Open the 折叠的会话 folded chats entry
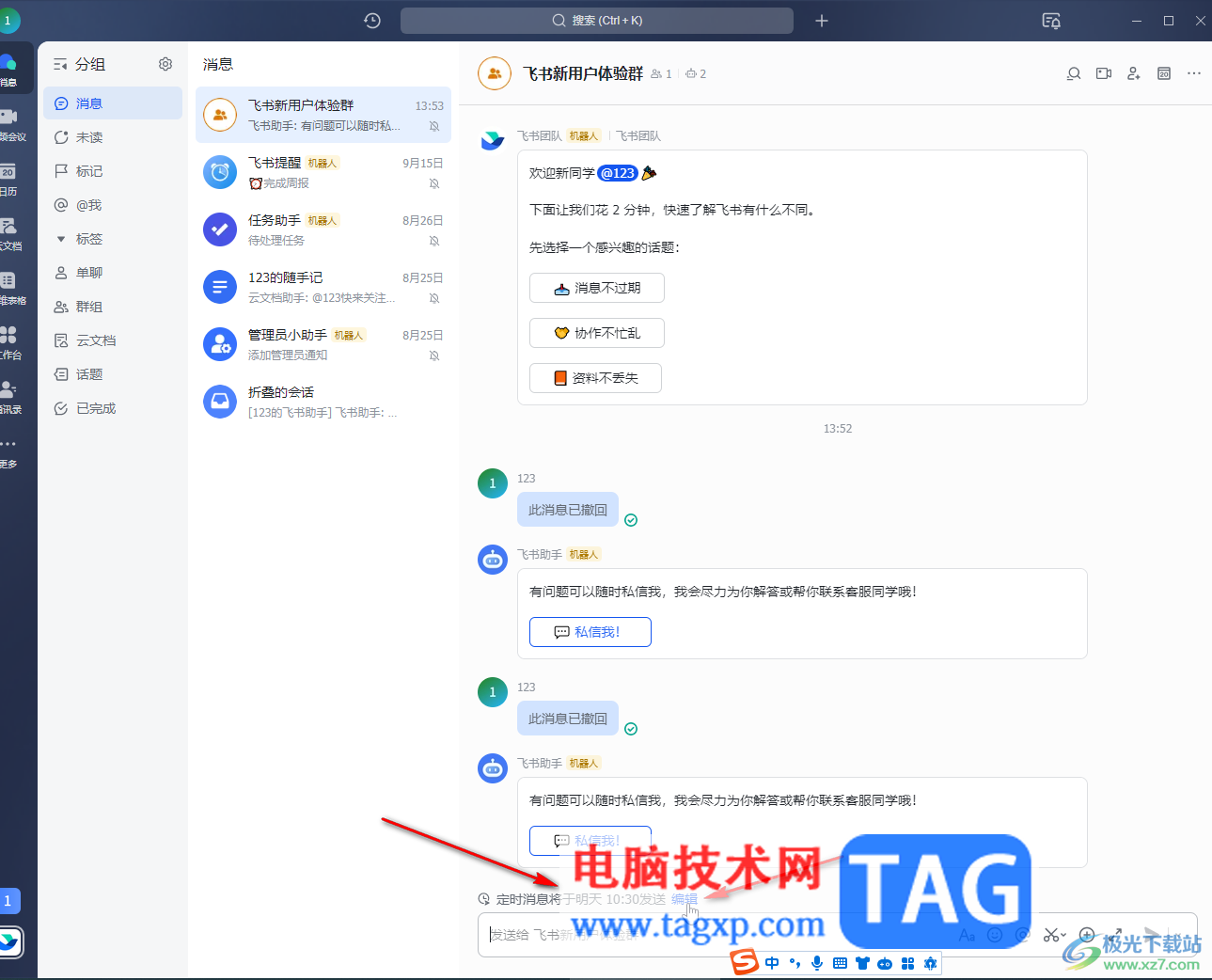Viewport: 1212px width, 980px height. [323, 402]
